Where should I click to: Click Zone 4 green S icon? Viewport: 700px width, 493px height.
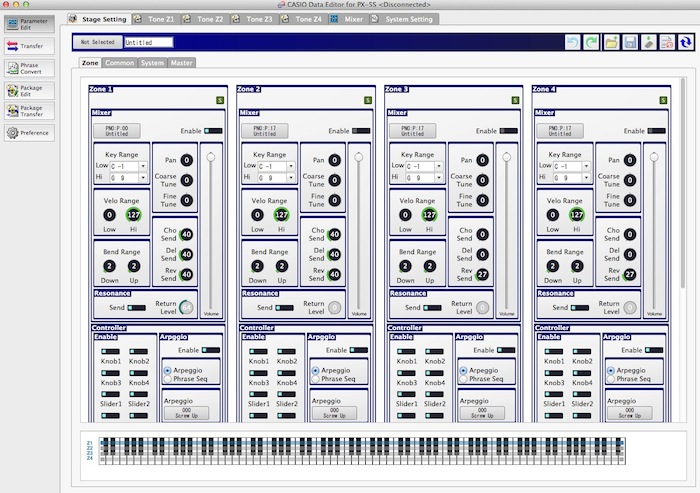pyautogui.click(x=663, y=100)
